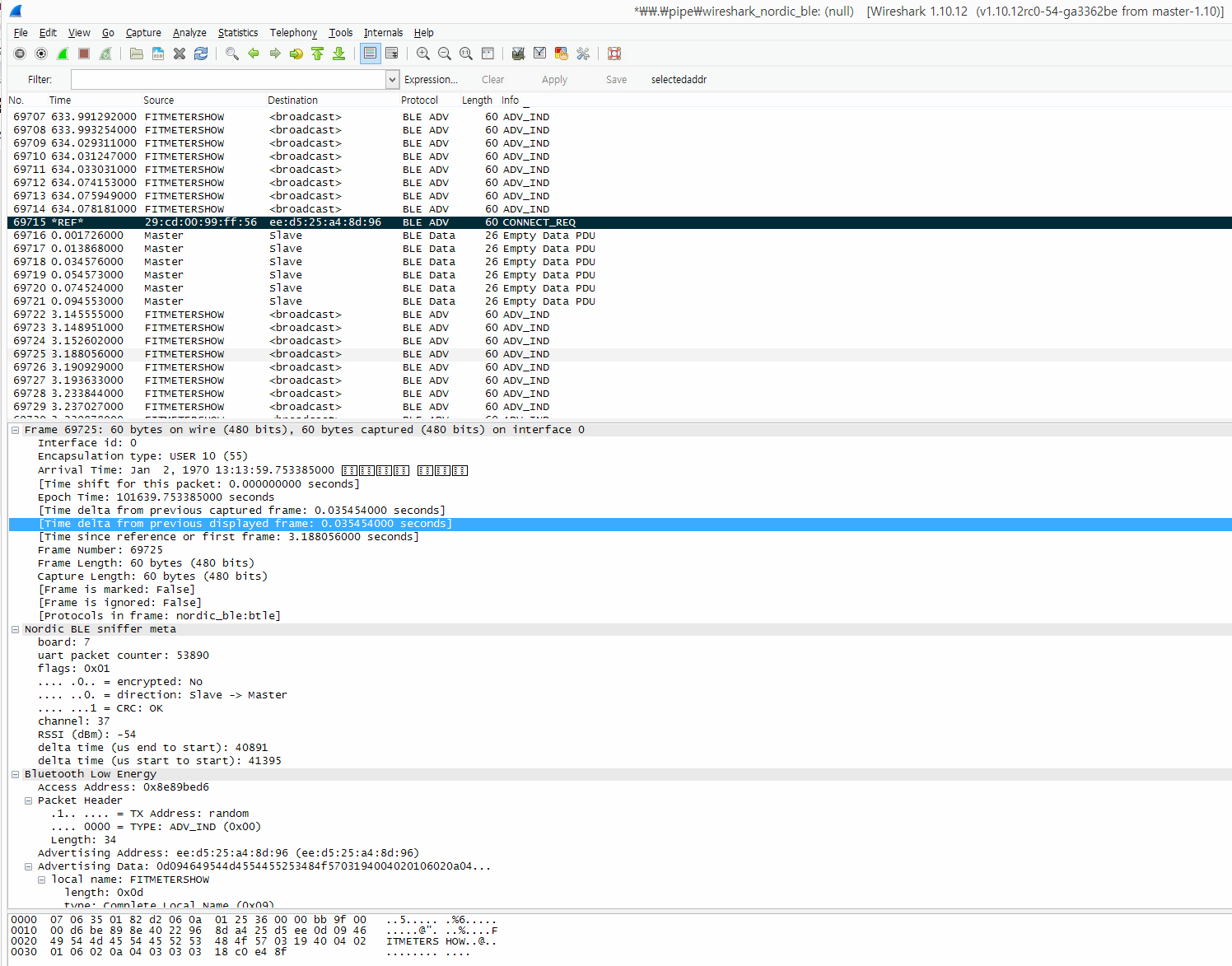Edit coloring rules

click(561, 54)
